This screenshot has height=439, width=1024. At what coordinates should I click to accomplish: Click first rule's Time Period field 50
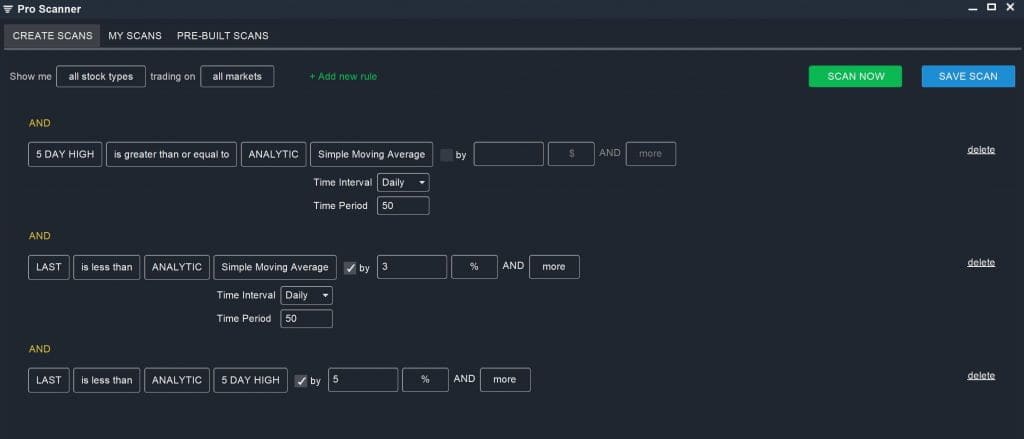404,206
